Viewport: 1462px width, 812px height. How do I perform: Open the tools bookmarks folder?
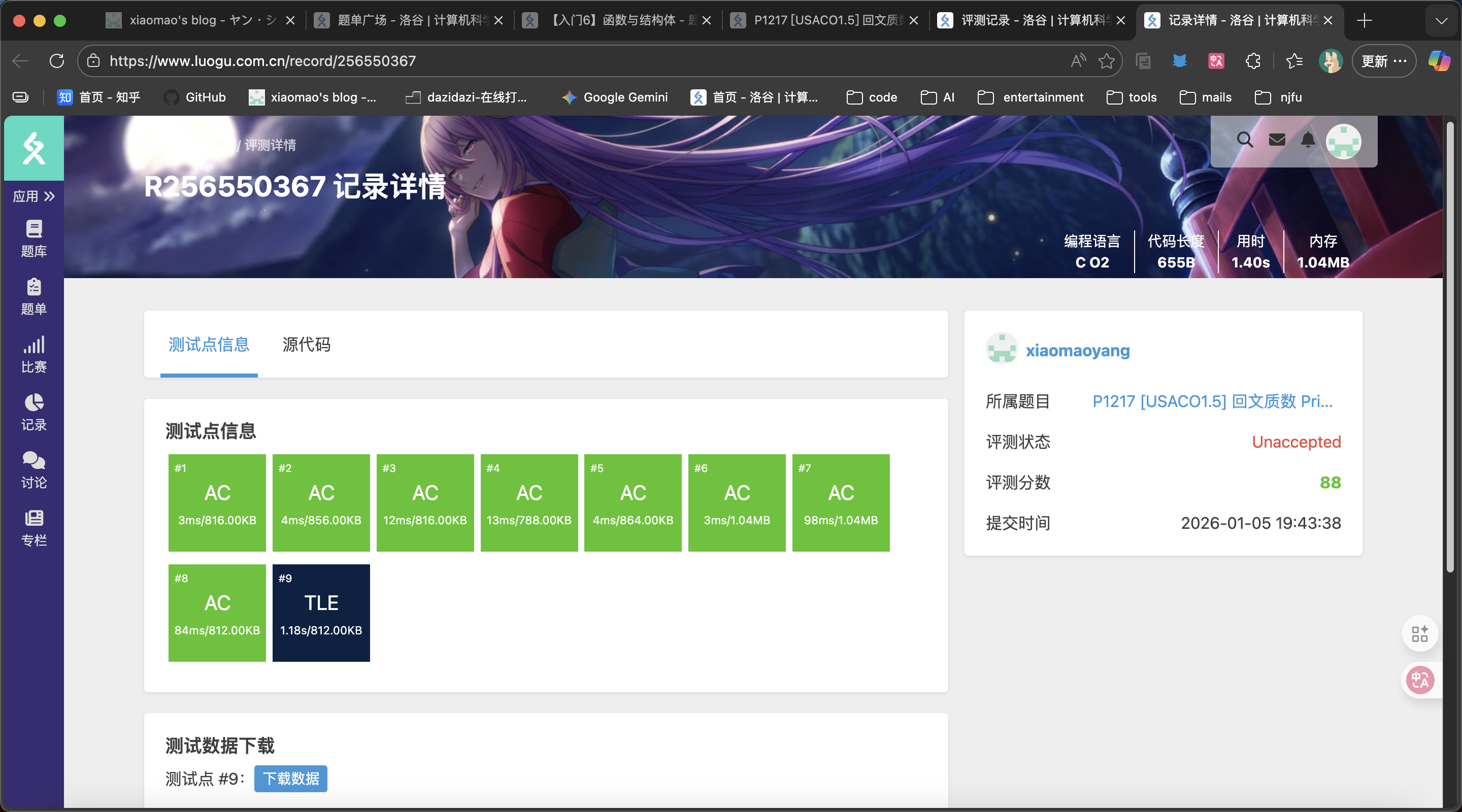click(x=1132, y=97)
